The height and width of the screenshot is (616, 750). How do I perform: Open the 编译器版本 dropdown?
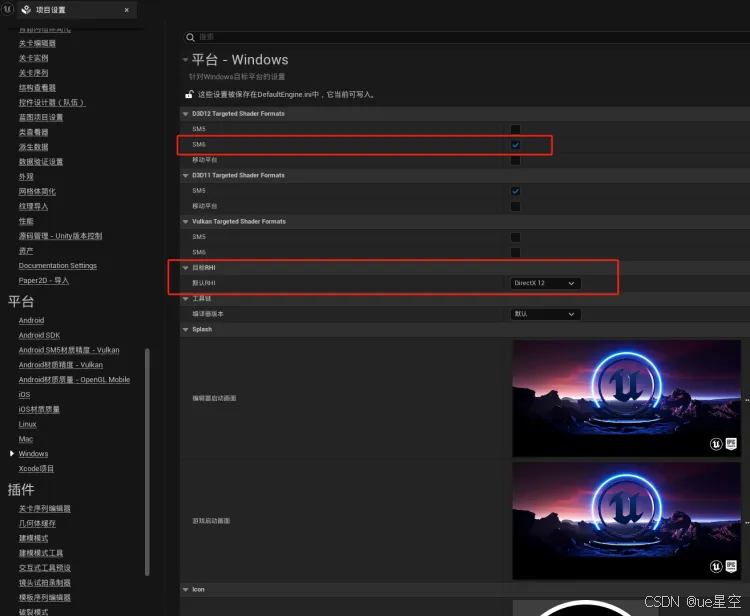click(545, 314)
